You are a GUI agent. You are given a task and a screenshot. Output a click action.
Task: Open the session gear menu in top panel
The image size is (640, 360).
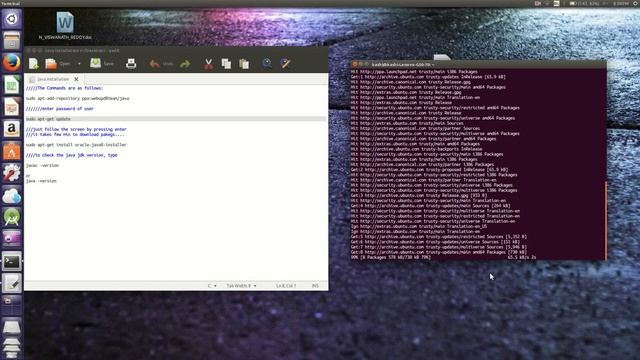[636, 3]
